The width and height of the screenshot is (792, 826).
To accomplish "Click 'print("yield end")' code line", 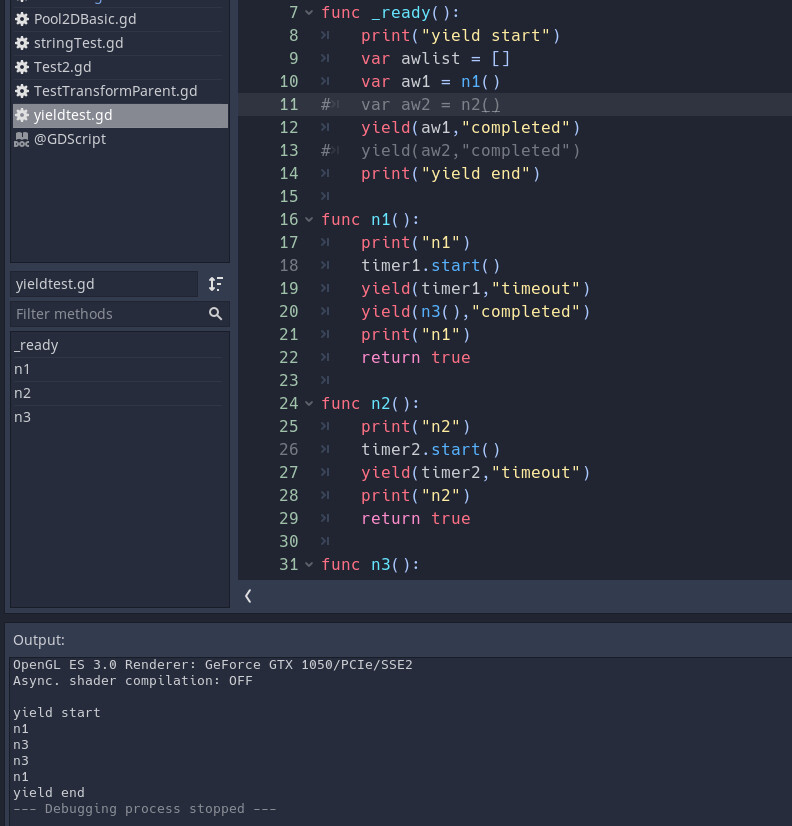I will click(451, 174).
